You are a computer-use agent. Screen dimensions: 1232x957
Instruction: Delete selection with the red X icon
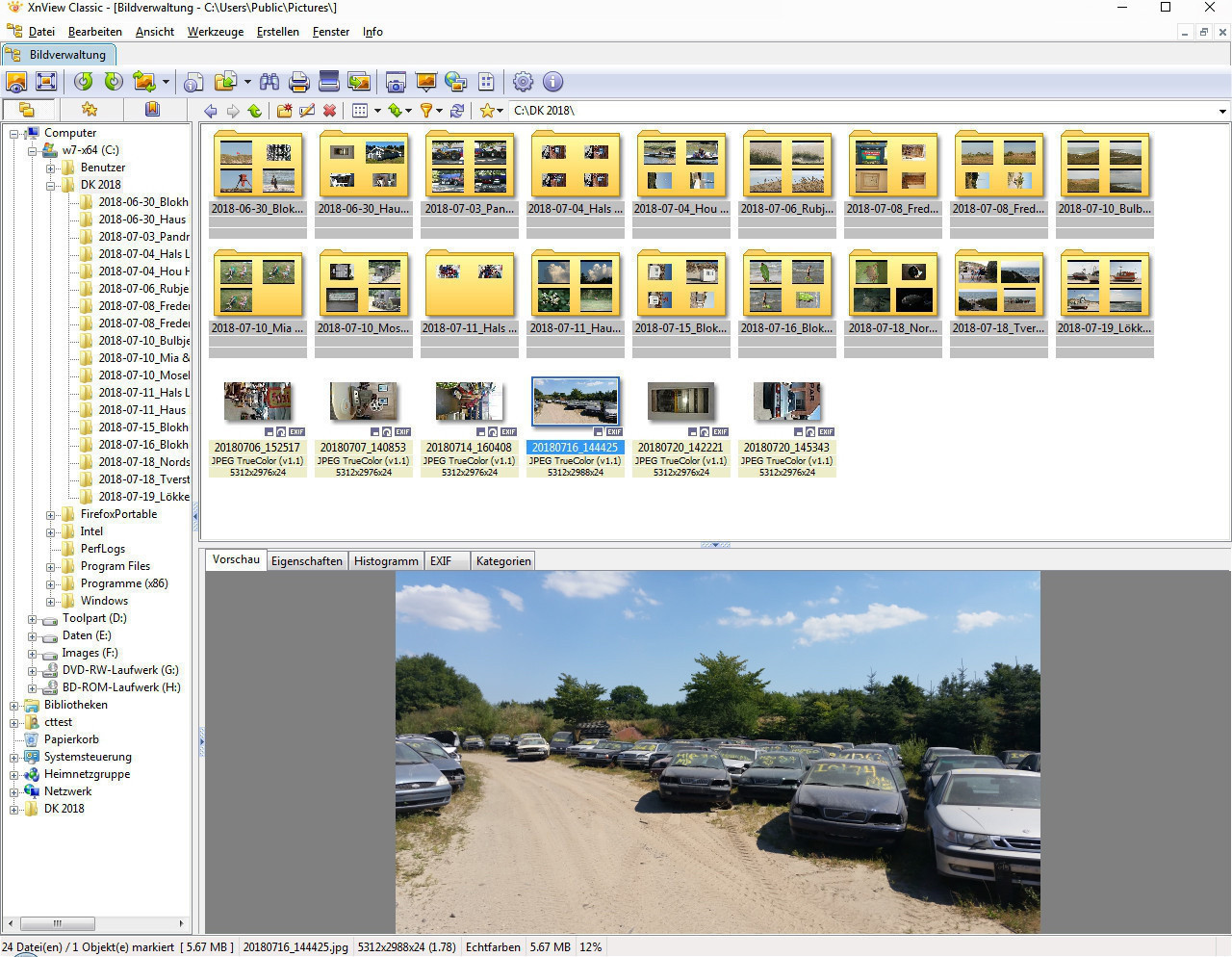point(329,111)
